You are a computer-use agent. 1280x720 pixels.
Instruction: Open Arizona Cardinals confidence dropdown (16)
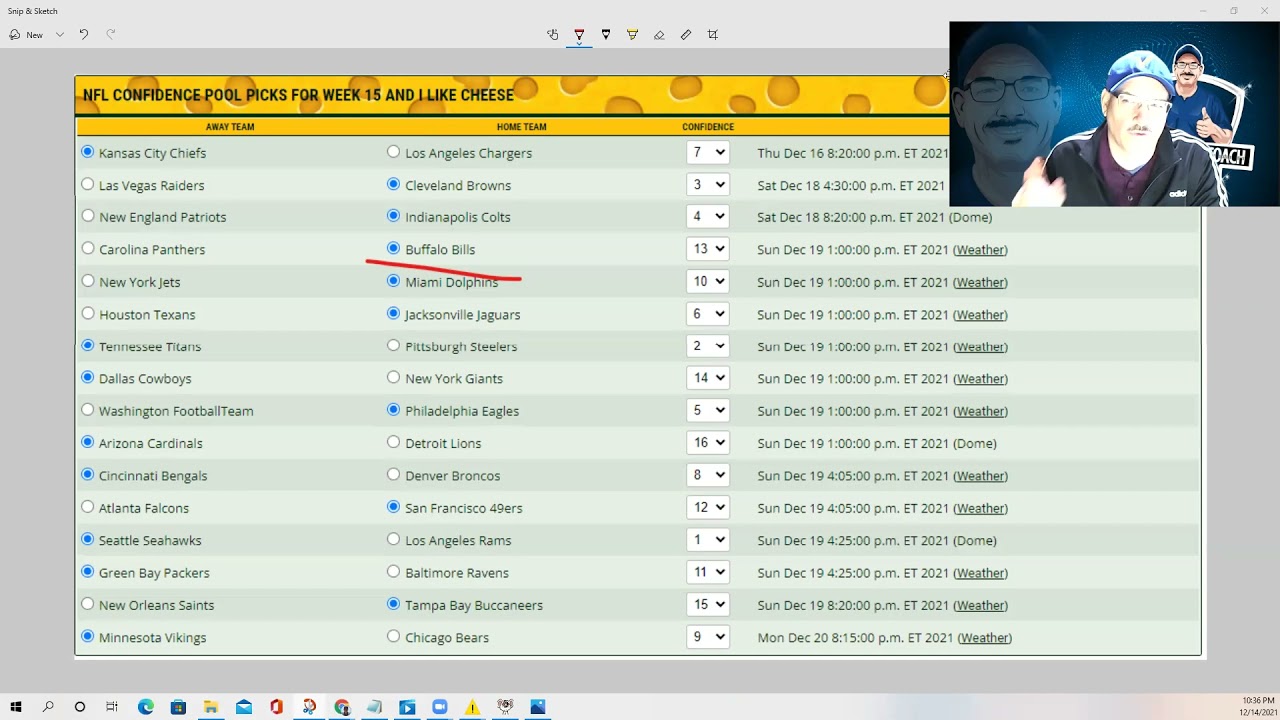[x=708, y=442]
